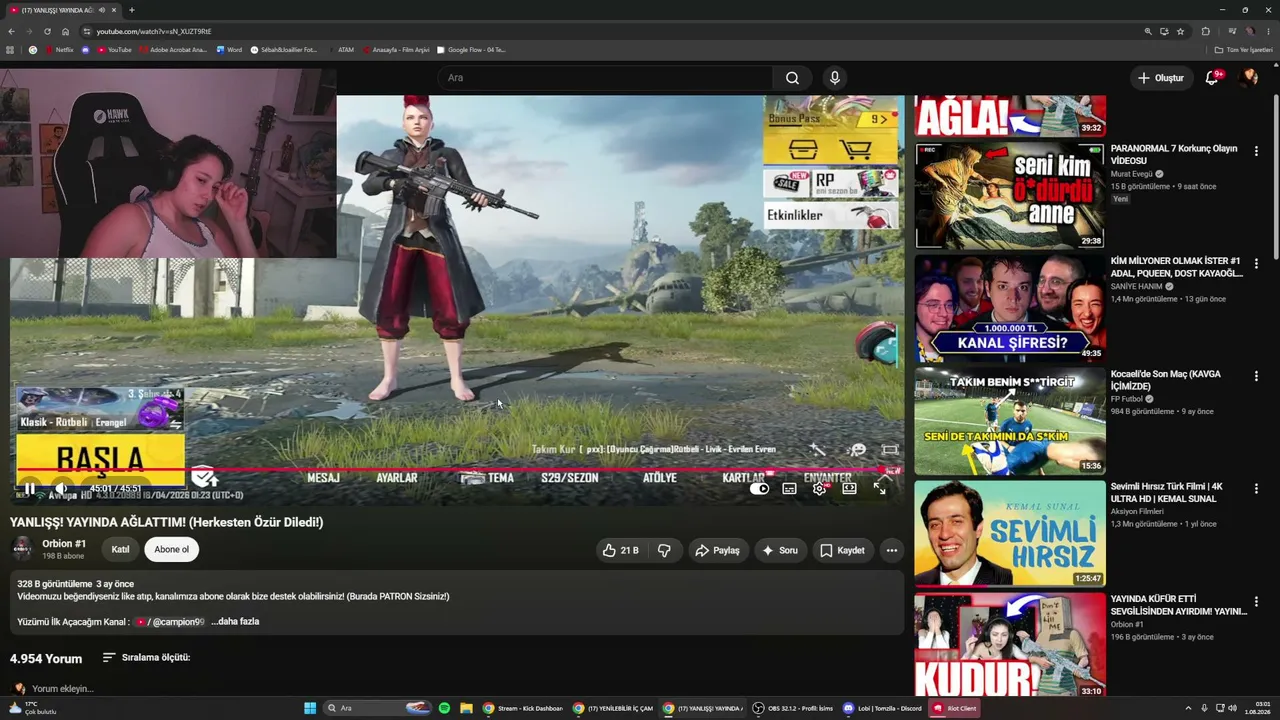Click the Yorum ekleyin comment field
This screenshot has width=1280, height=720.
[62, 688]
